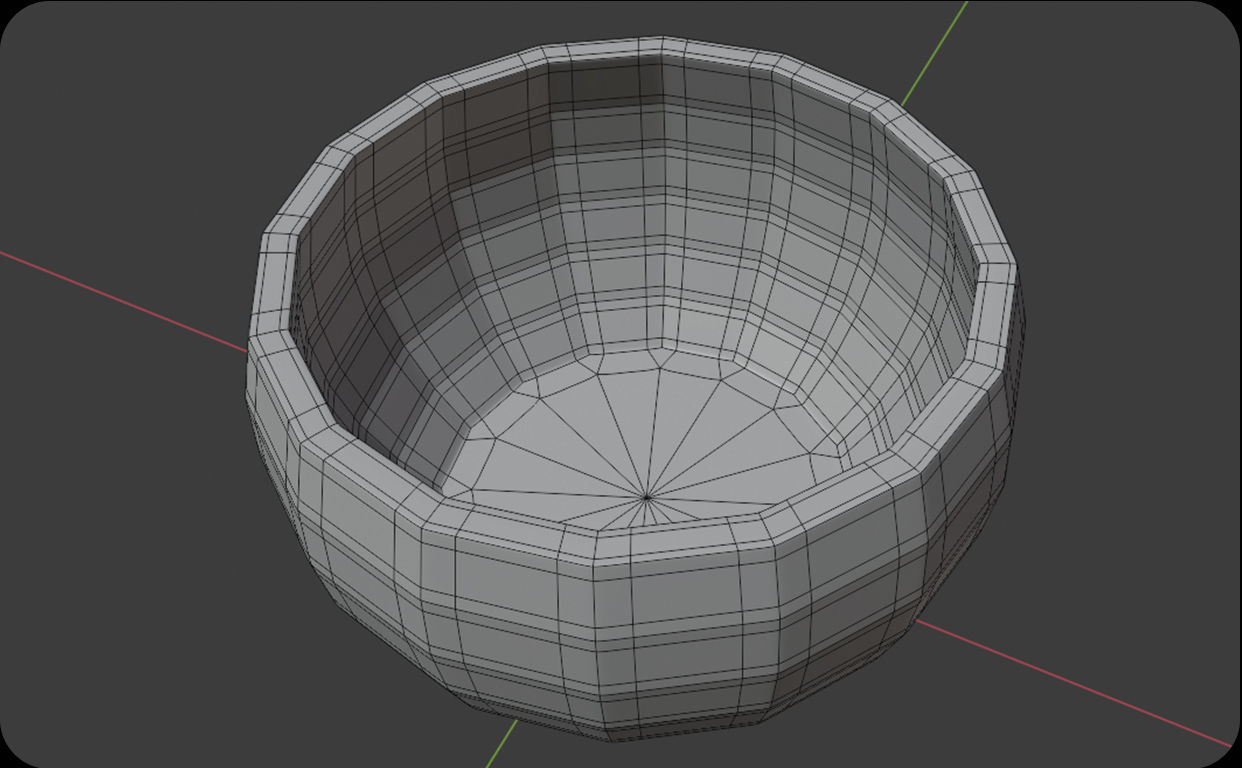The image size is (1242, 768).
Task: Select the center pole vertex of bowl floor
Action: [647, 496]
